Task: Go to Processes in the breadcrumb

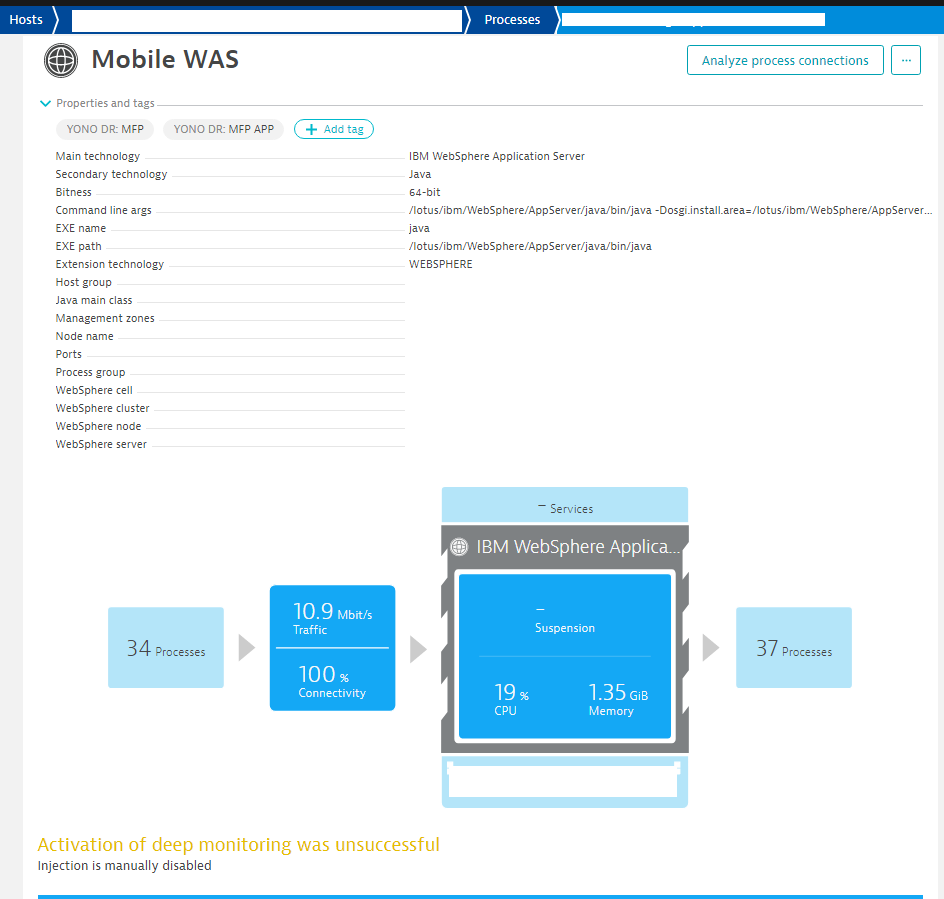Action: pos(512,19)
